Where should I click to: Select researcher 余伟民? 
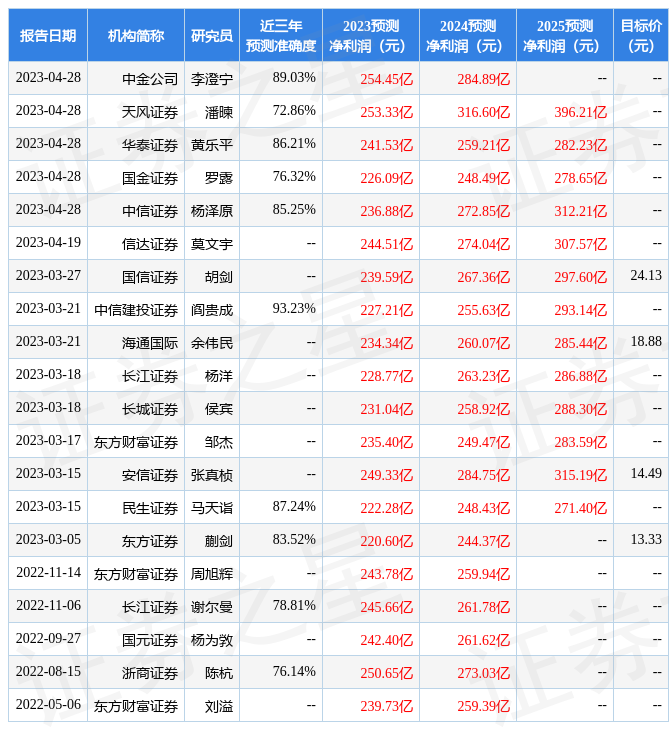tap(212, 343)
